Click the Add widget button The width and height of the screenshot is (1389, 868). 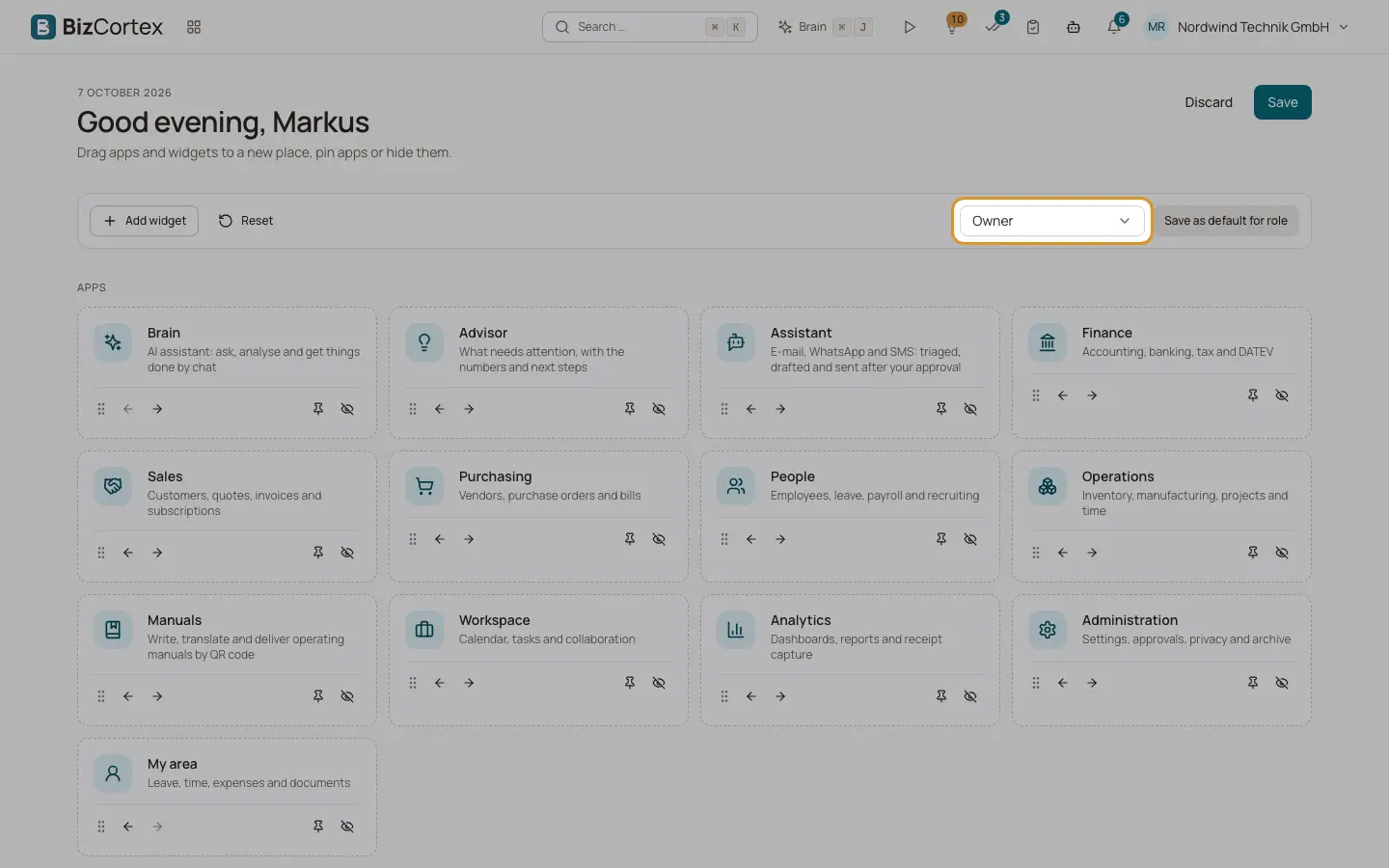point(145,221)
